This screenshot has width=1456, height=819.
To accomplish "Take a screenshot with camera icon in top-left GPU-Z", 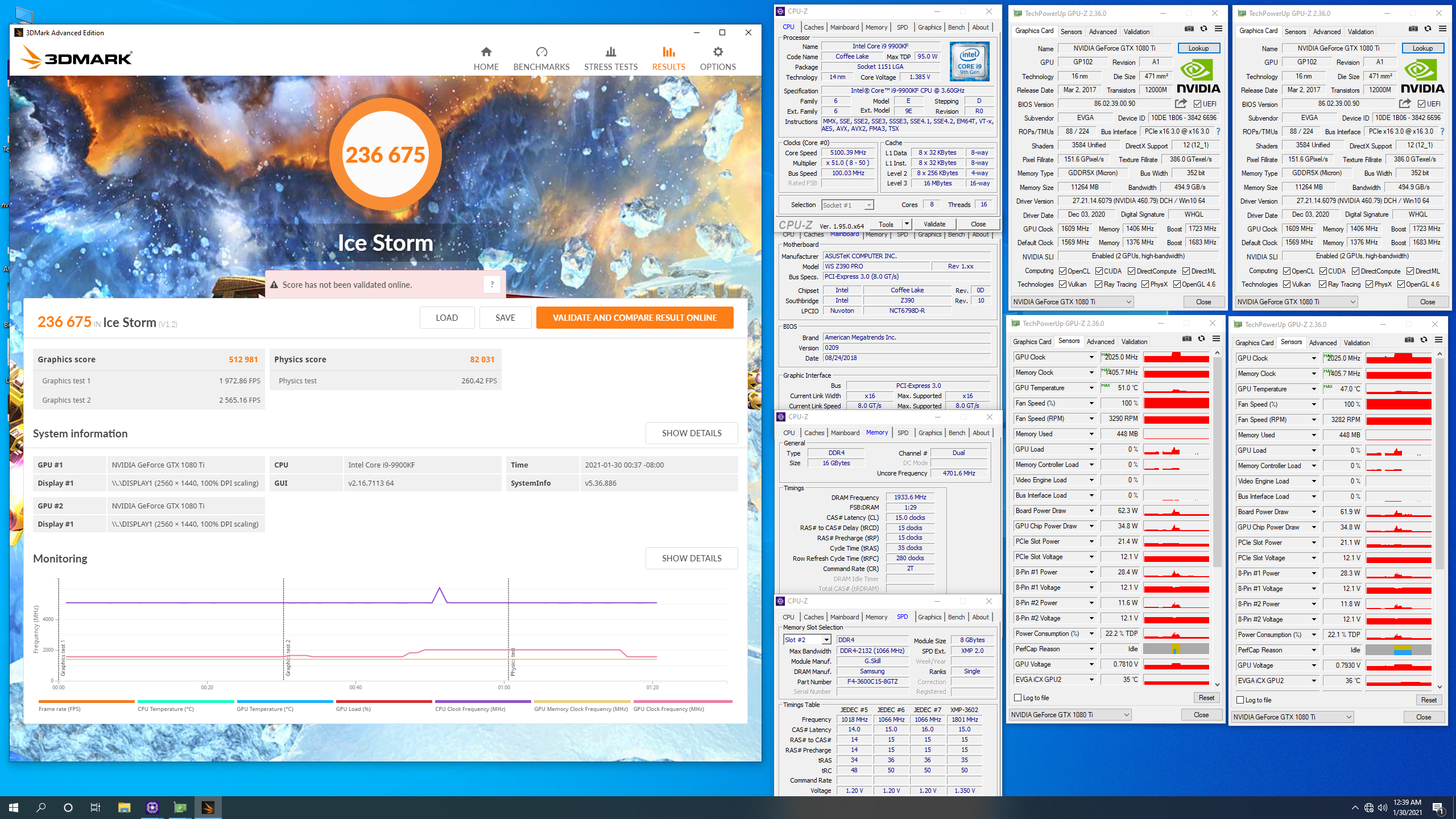I will (1189, 29).
